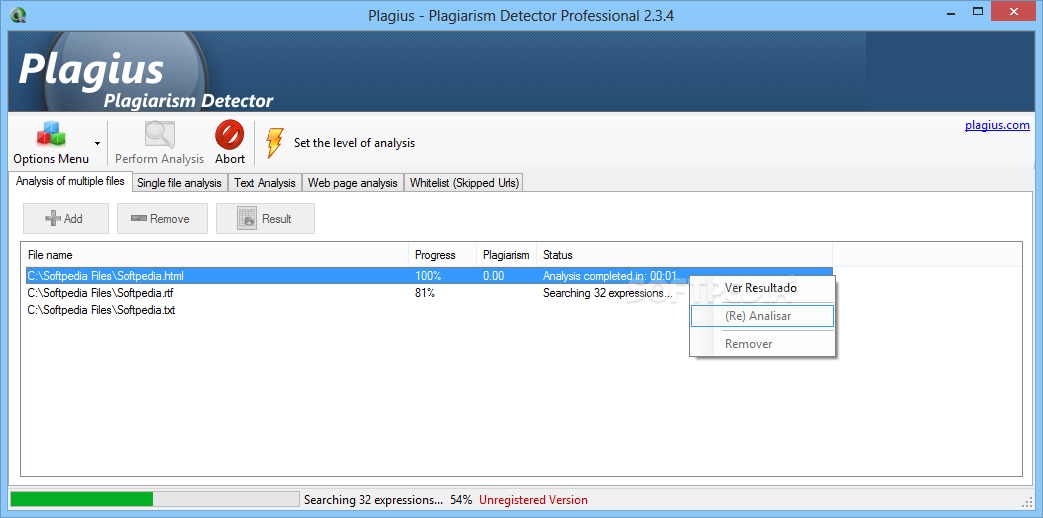Image resolution: width=1043 pixels, height=518 pixels.
Task: Sort by the Plagiarism column header
Action: click(506, 255)
